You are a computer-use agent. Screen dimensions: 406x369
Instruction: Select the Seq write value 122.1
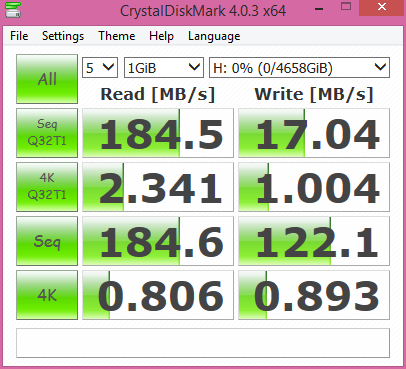pyautogui.click(x=314, y=241)
